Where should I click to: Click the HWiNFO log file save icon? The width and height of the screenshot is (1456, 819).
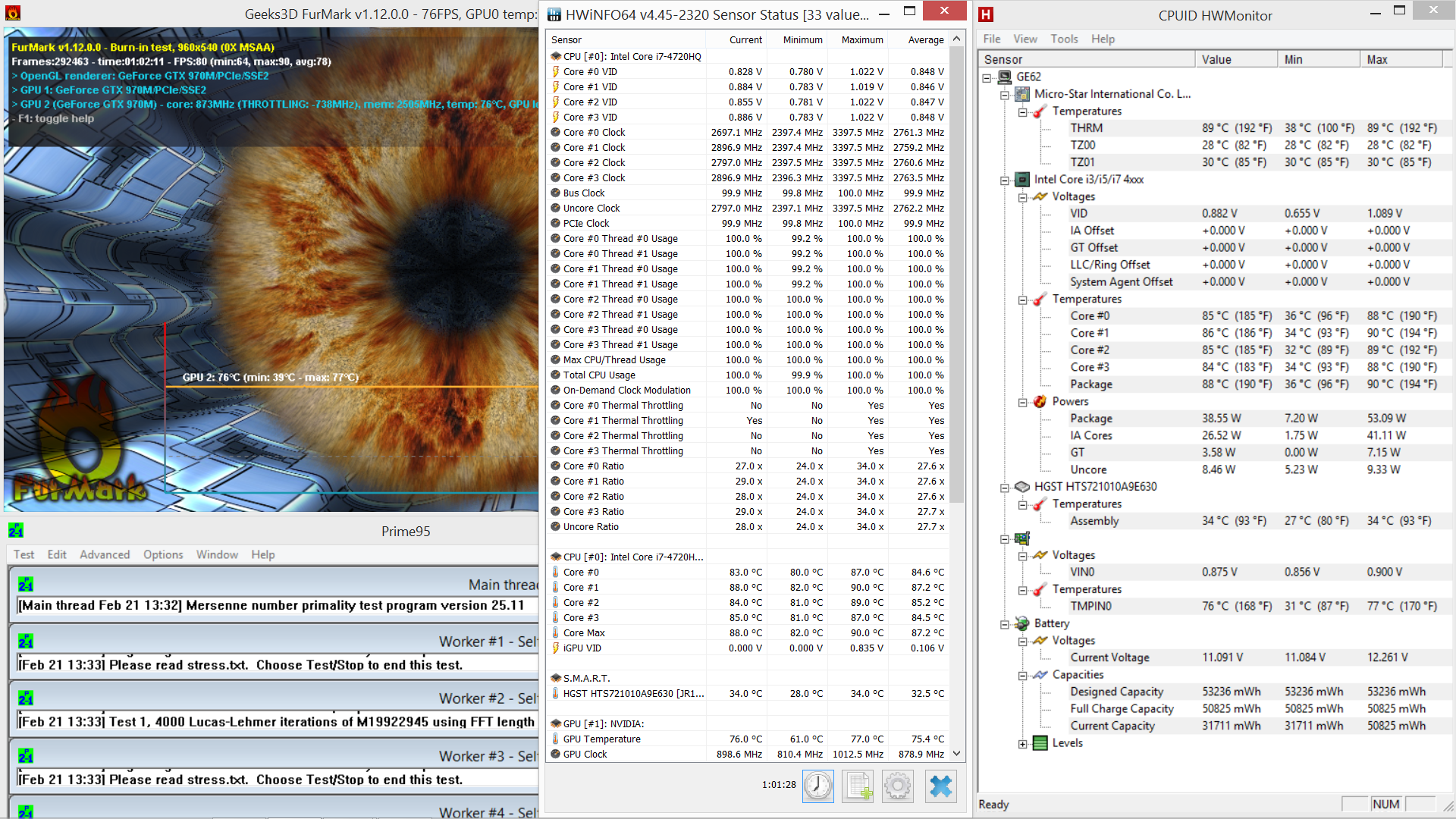(x=858, y=786)
